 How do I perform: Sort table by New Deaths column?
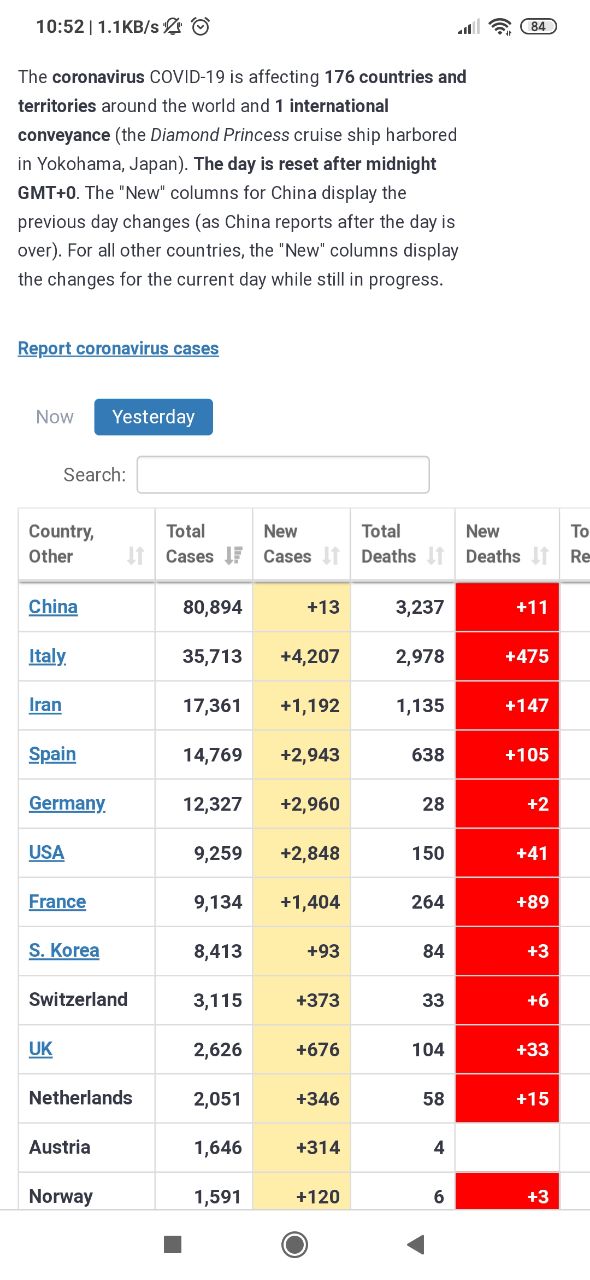(x=507, y=544)
